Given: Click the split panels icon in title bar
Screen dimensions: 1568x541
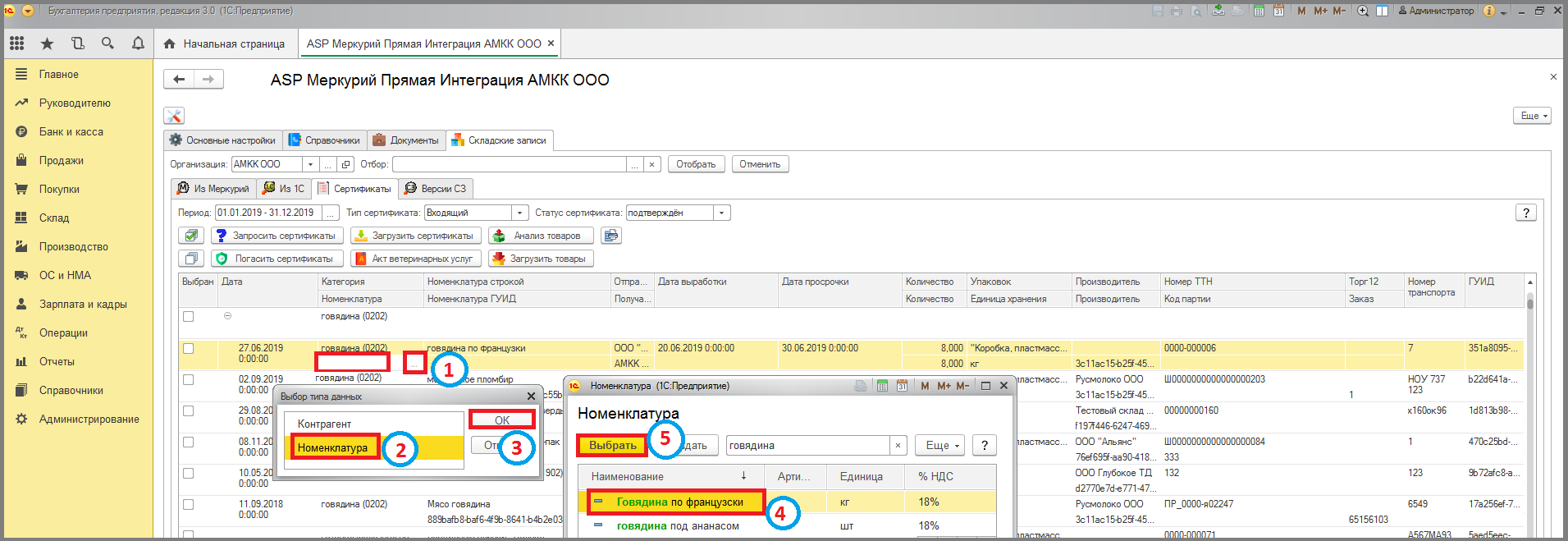Looking at the screenshot, I should (1382, 11).
